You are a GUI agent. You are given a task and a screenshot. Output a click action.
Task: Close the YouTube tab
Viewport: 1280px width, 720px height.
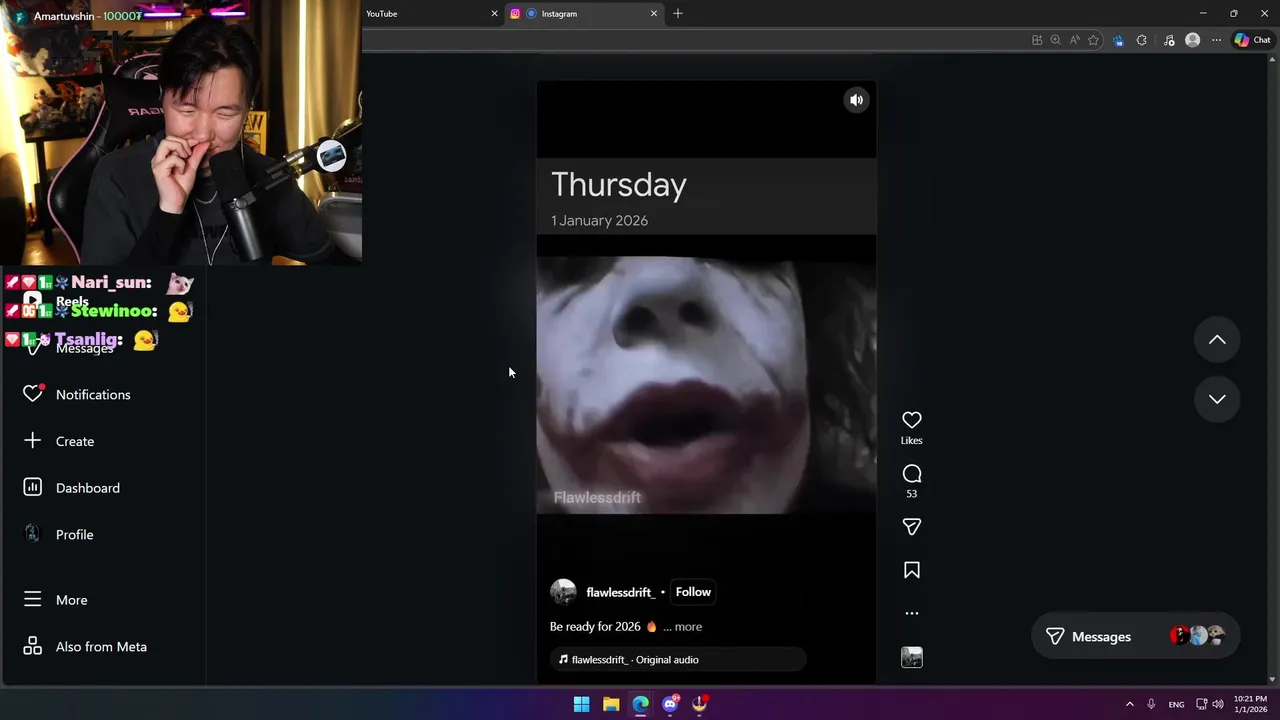click(494, 14)
